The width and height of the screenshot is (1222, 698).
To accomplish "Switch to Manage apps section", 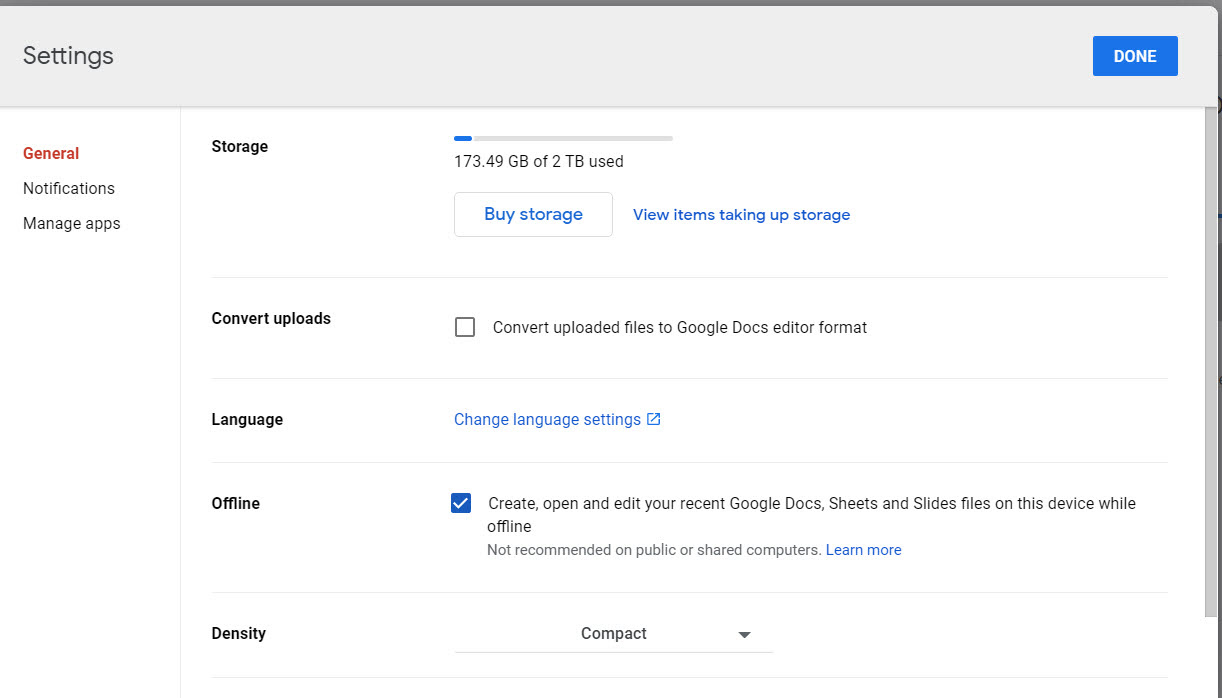I will point(72,223).
